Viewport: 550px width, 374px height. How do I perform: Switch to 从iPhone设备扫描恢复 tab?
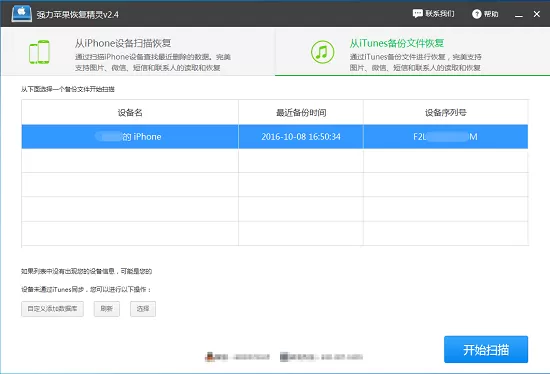point(138,51)
